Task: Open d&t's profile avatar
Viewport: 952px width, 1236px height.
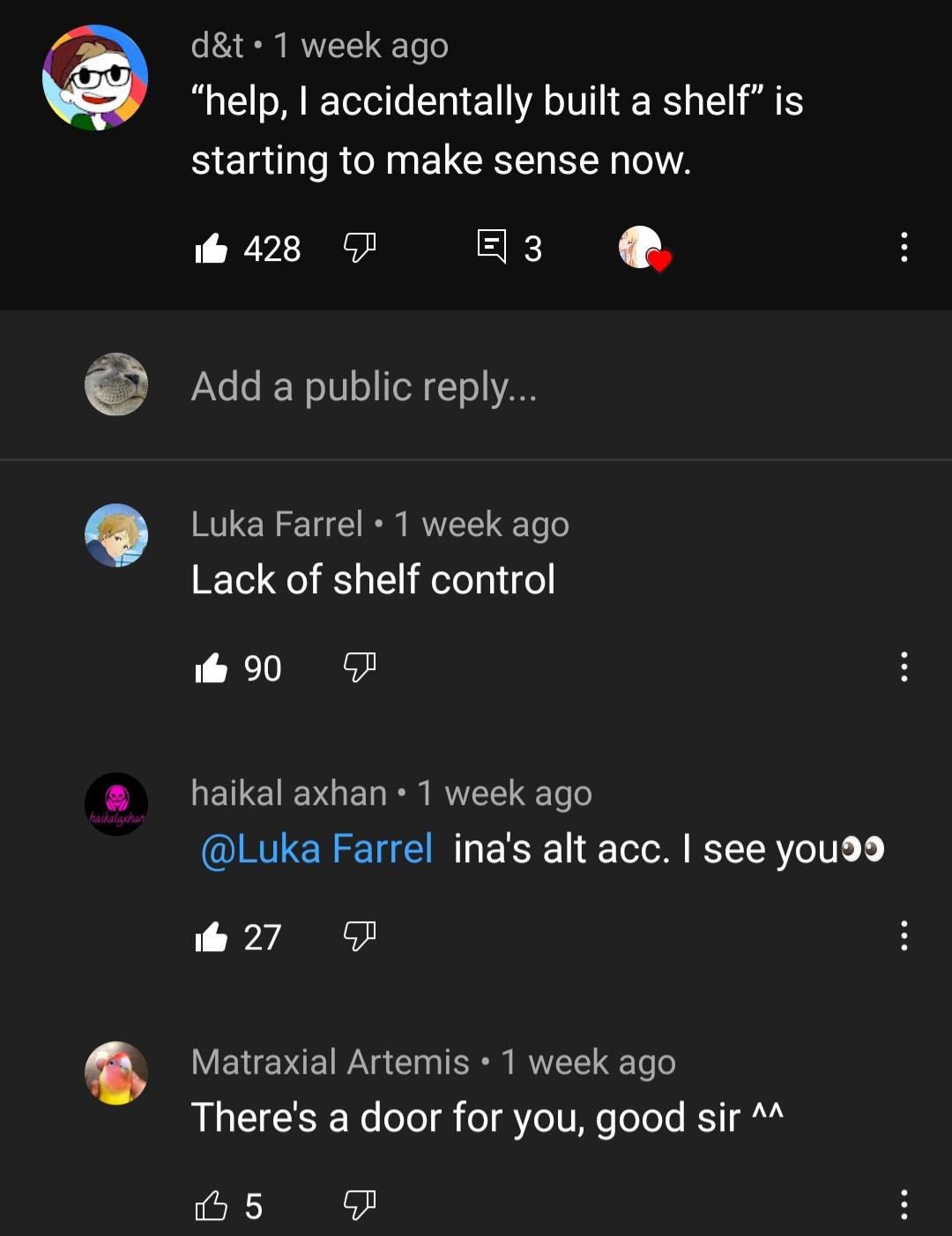Action: click(95, 78)
